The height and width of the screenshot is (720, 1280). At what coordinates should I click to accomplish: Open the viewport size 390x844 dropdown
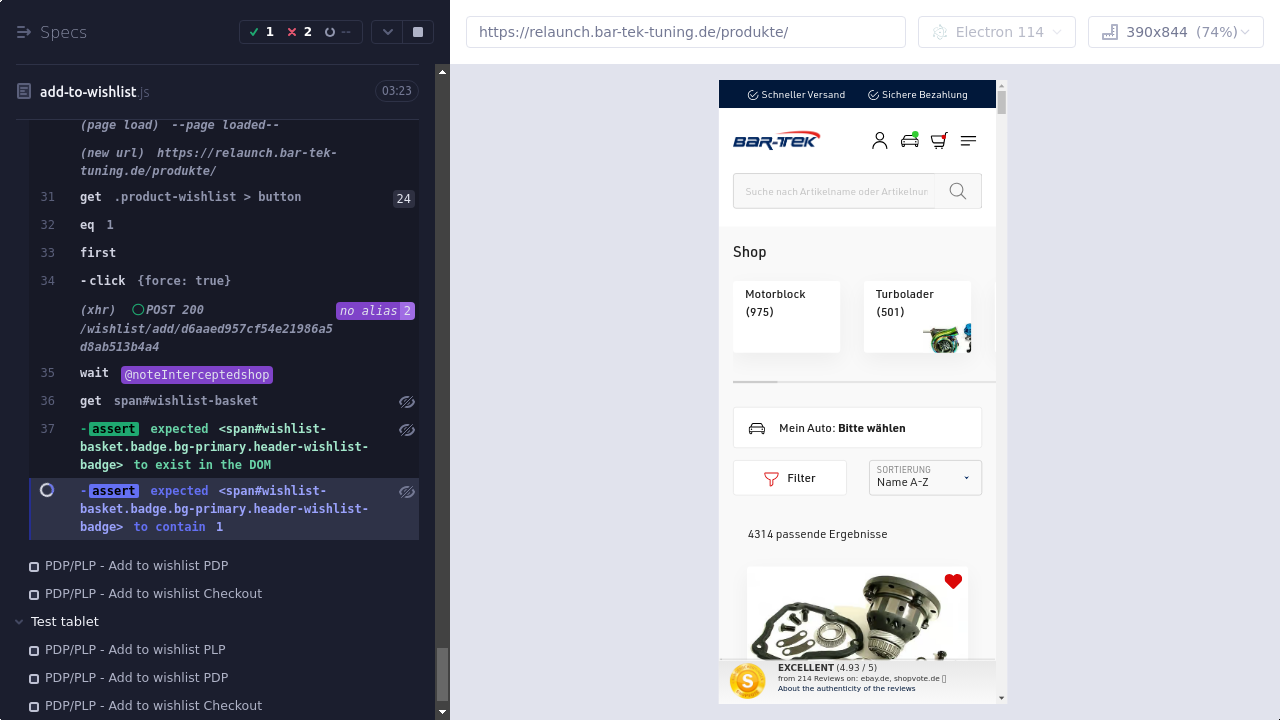click(1175, 32)
